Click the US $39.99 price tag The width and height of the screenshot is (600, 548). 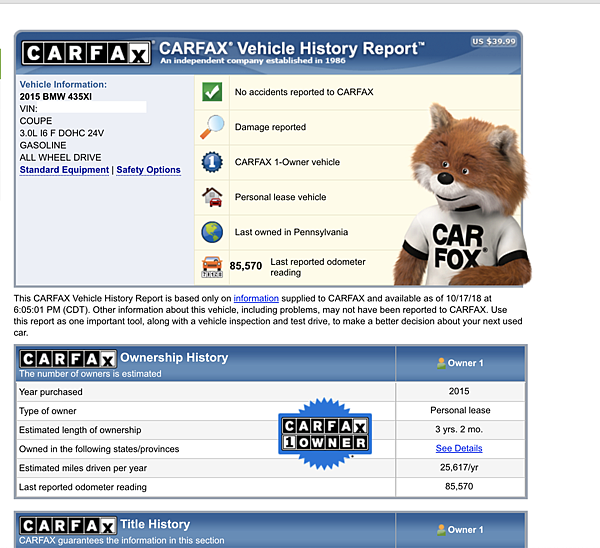point(494,41)
